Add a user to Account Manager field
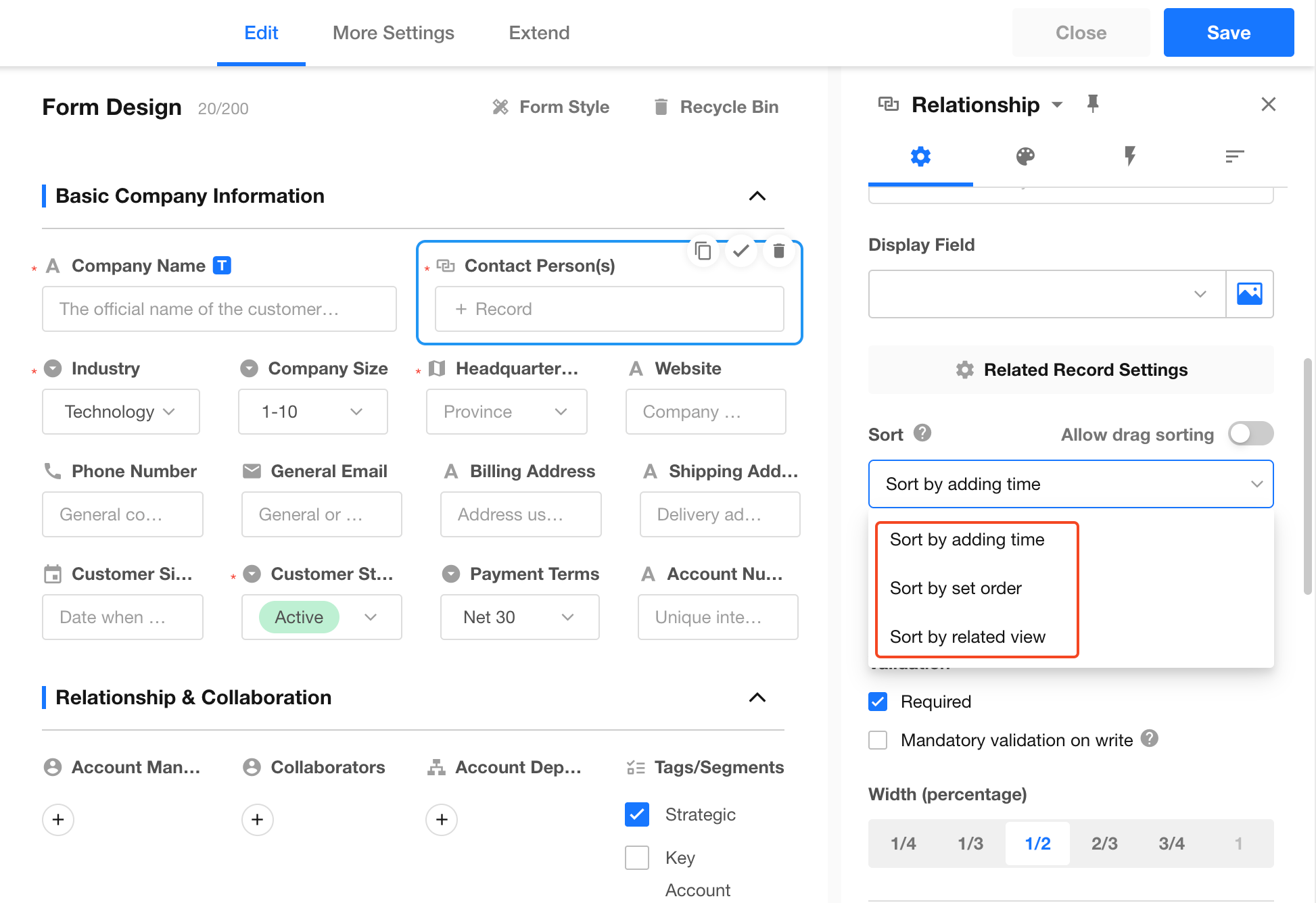Screen dimensions: 1316x903 58,820
